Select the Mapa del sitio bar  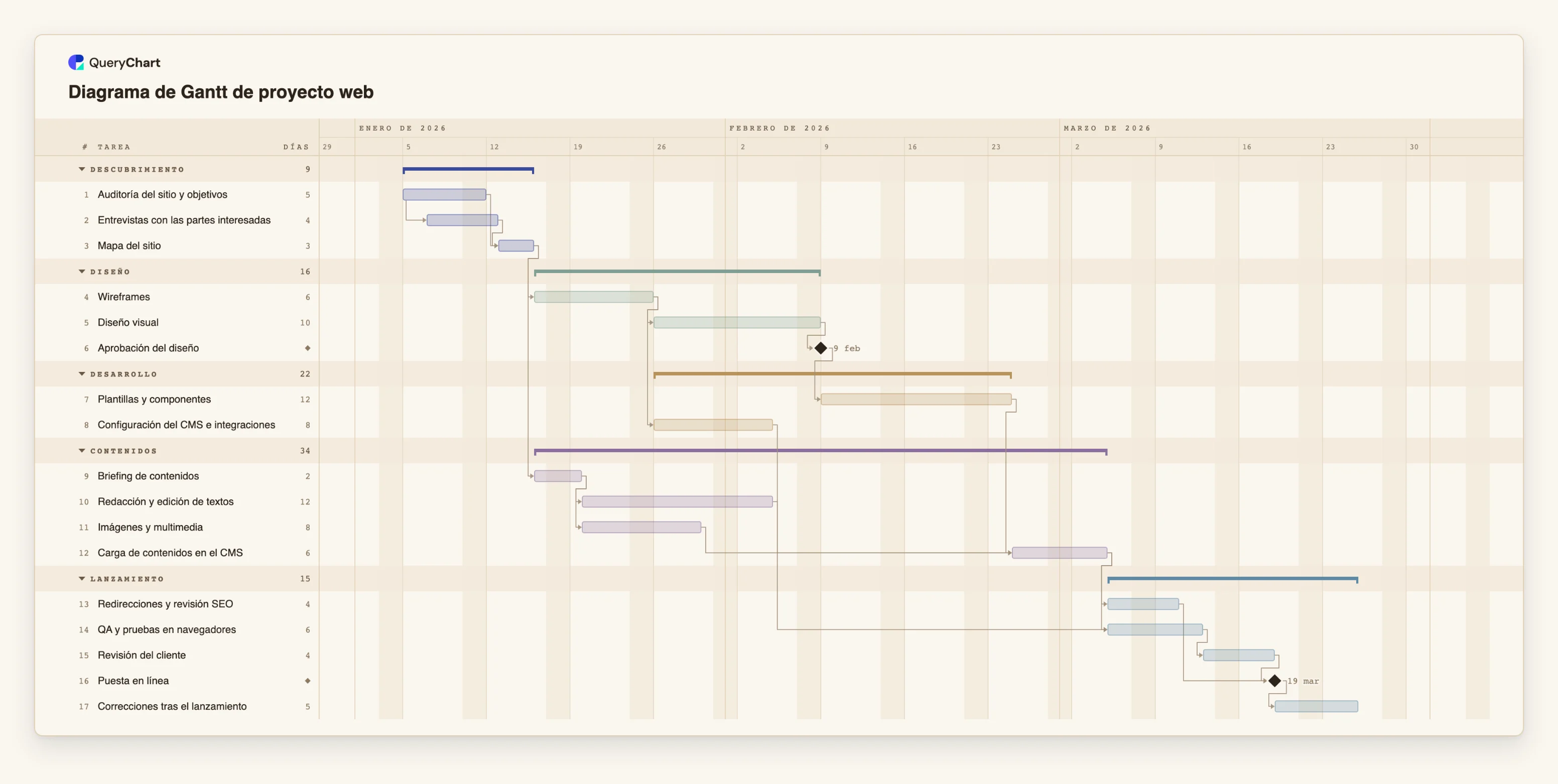click(516, 245)
